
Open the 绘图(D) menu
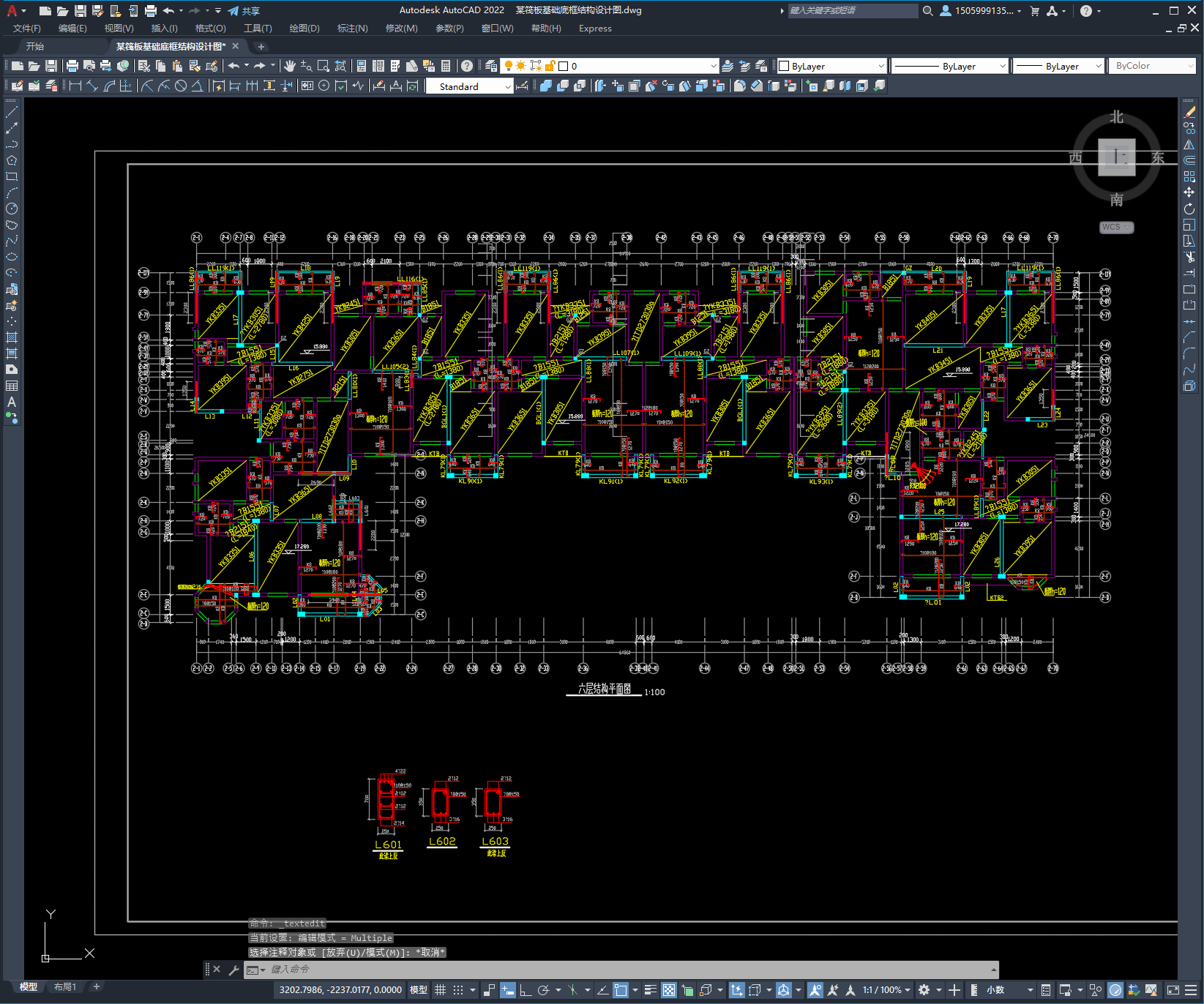coord(304,29)
